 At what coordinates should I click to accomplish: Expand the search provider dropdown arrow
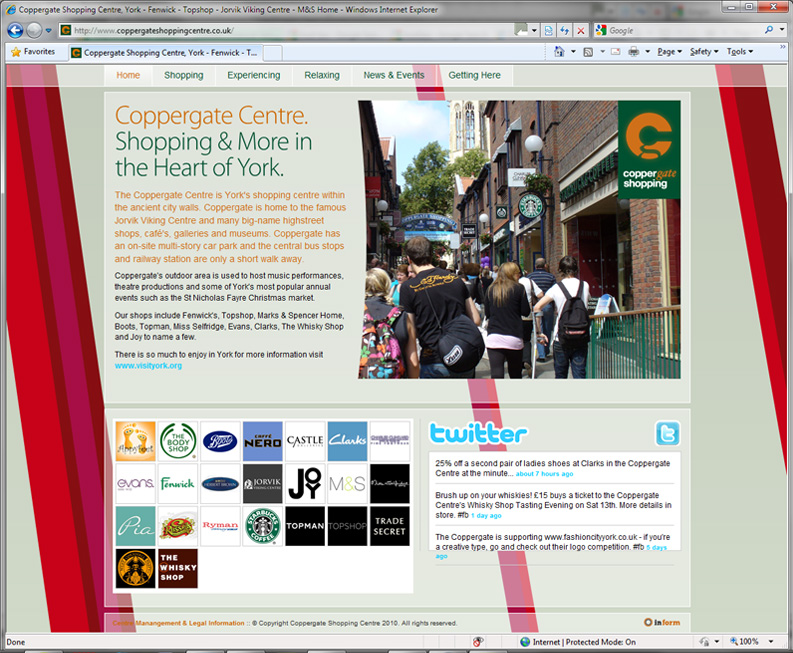782,30
